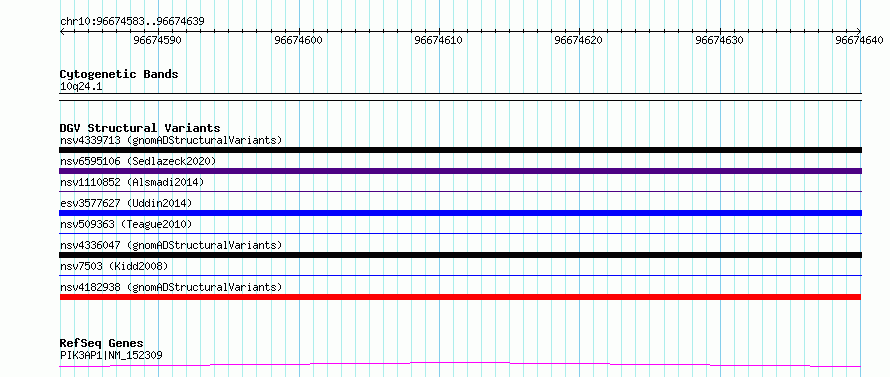Click the 96674640 ruler position
This screenshot has height=377, width=890.
click(859, 40)
